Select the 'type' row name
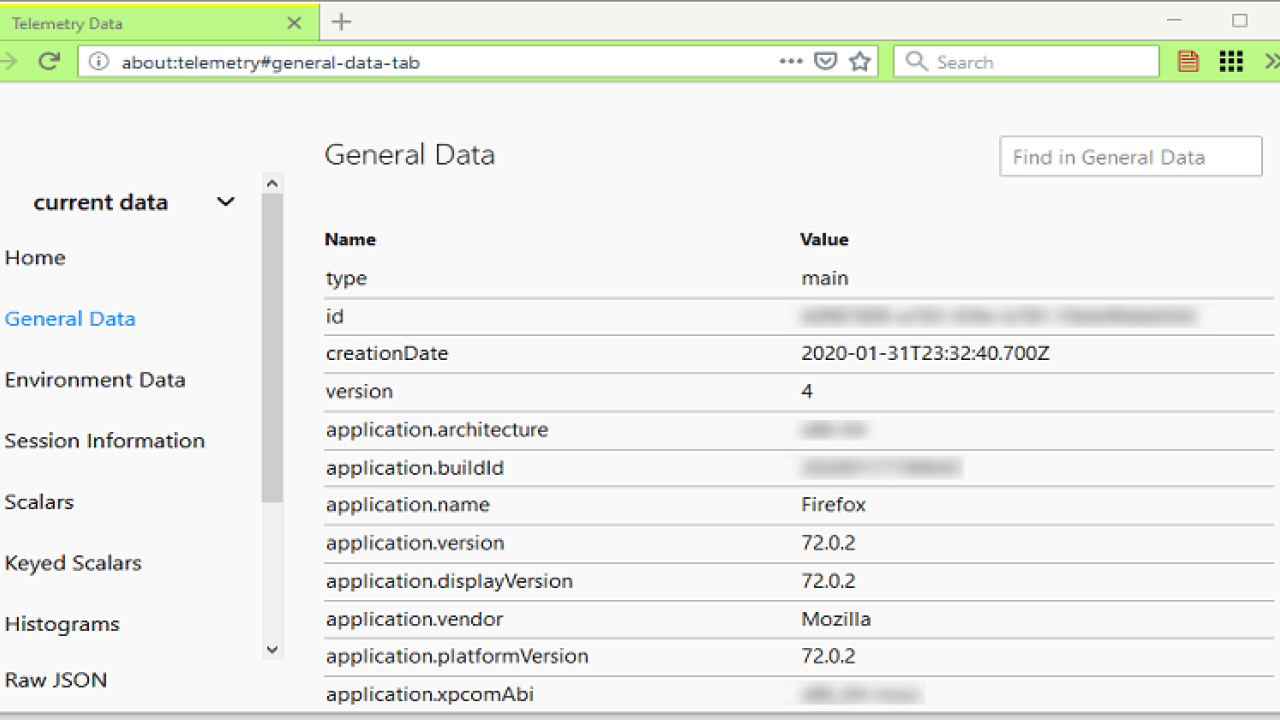The image size is (1280, 720). tap(346, 279)
